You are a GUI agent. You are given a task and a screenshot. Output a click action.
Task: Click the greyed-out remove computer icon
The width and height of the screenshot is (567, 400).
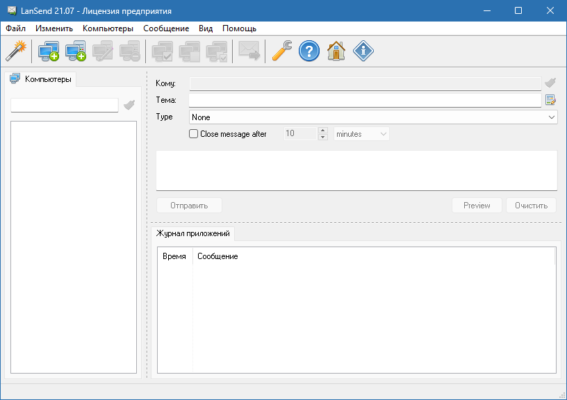pyautogui.click(x=130, y=51)
